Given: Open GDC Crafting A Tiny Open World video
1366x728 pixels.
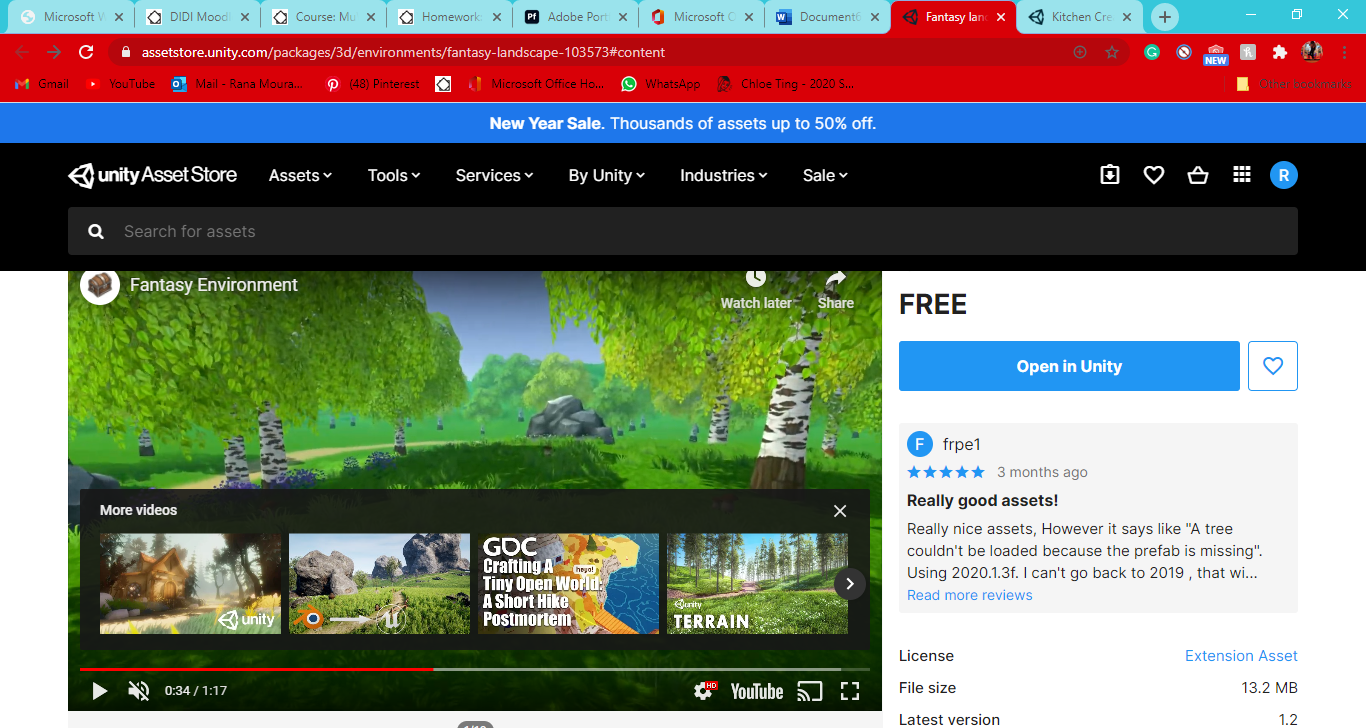Looking at the screenshot, I should [x=568, y=583].
